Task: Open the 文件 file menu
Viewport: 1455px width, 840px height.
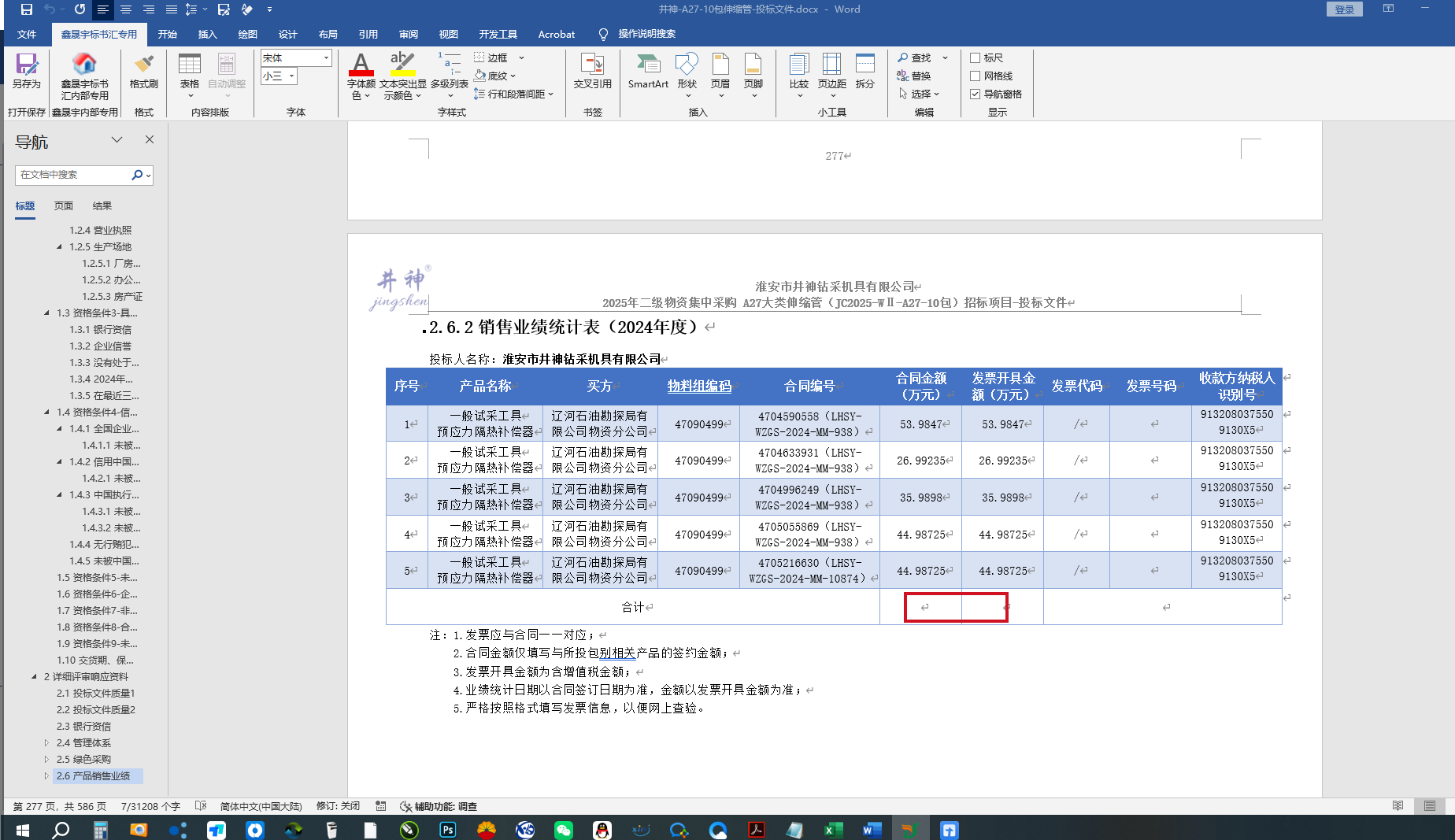Action: (27, 35)
